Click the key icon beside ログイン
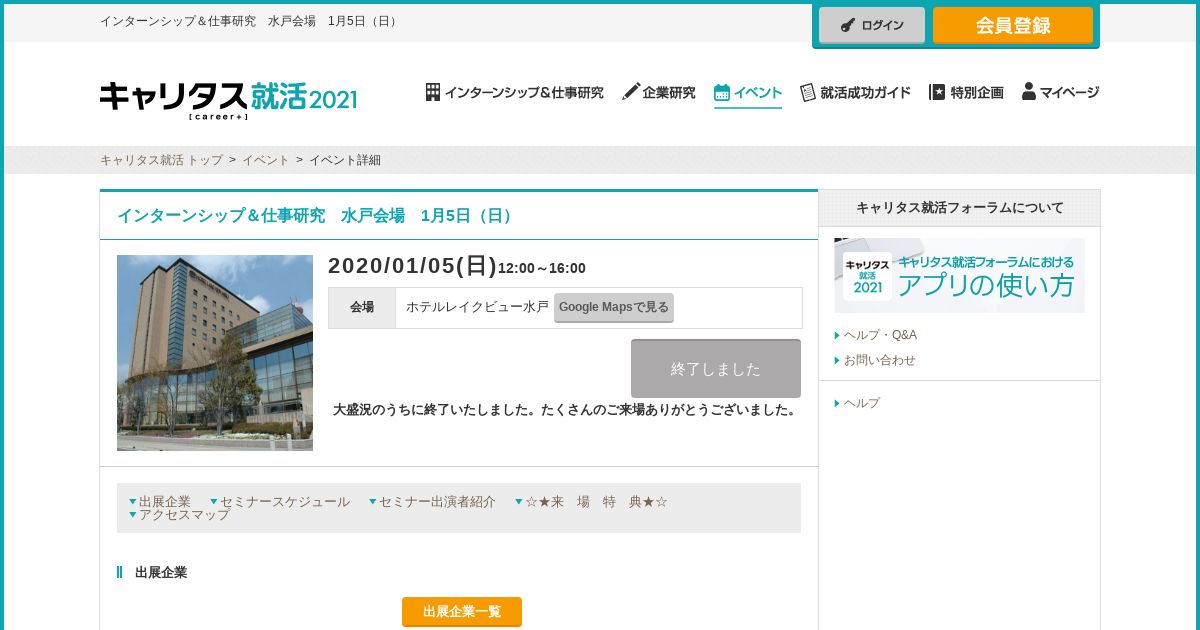Viewport: 1200px width, 630px height. click(848, 25)
